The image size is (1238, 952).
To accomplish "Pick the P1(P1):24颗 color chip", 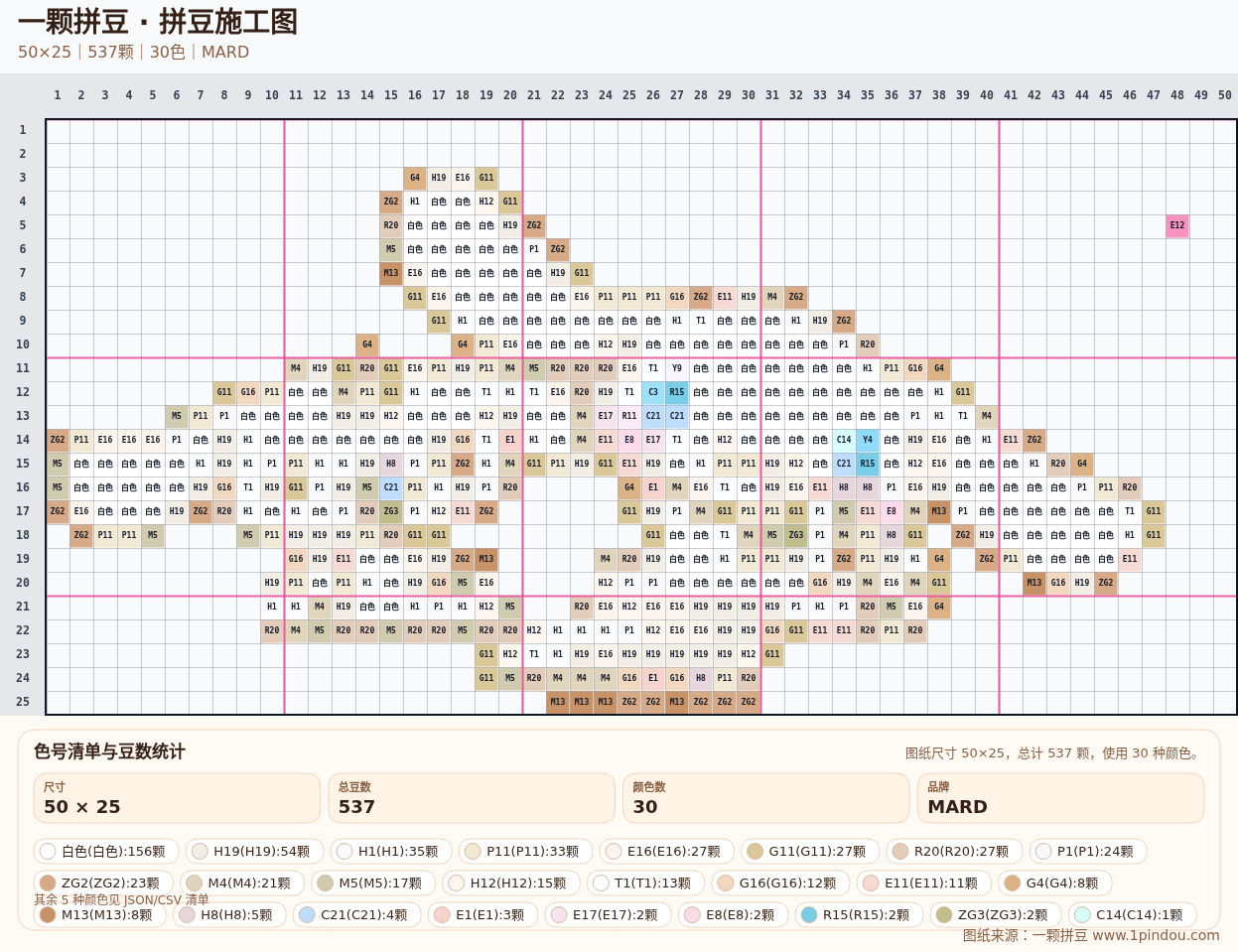I will (x=1088, y=852).
